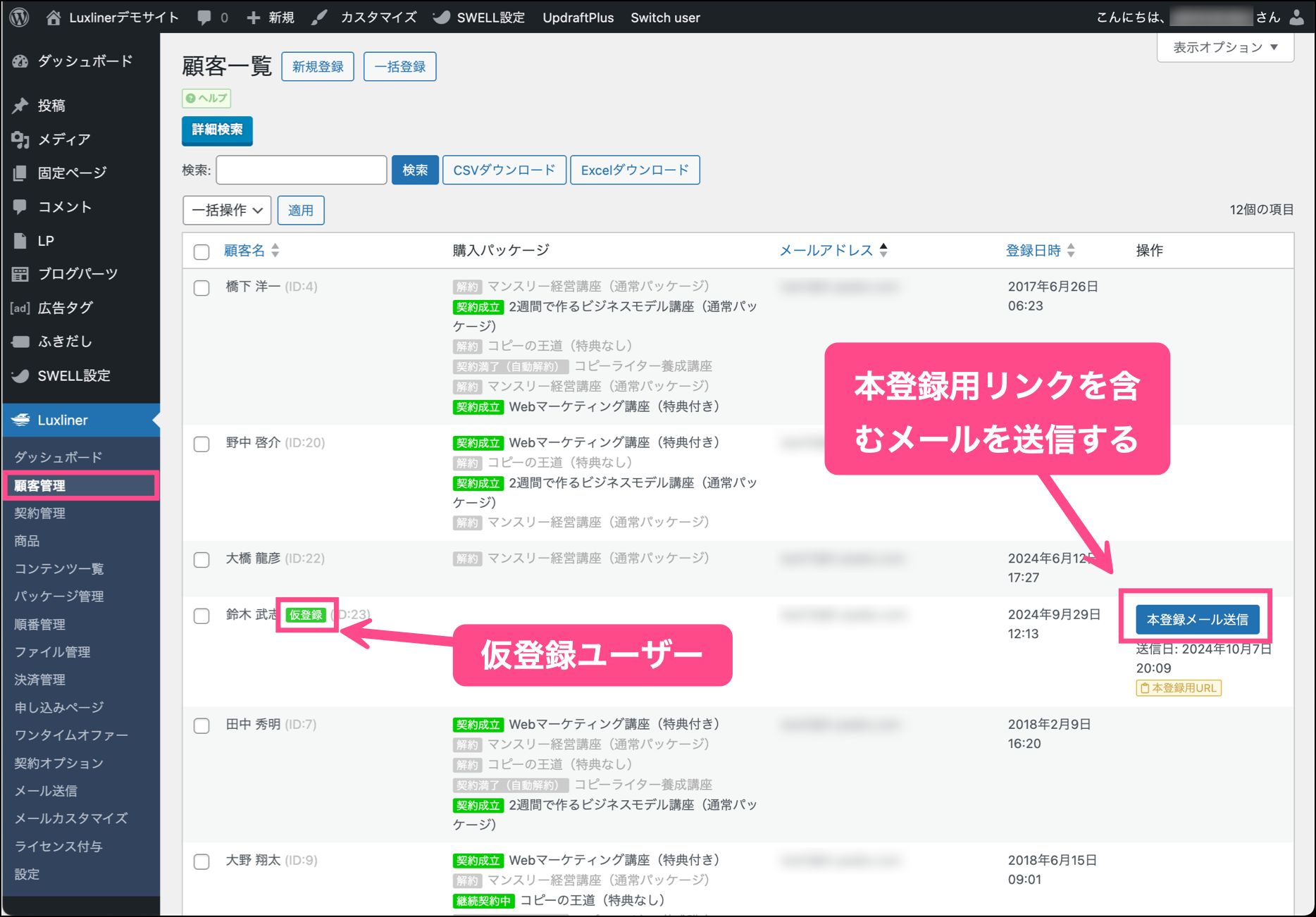The height and width of the screenshot is (917, 1316).
Task: Click the pushpin icon for 投稿
Action: (20, 106)
